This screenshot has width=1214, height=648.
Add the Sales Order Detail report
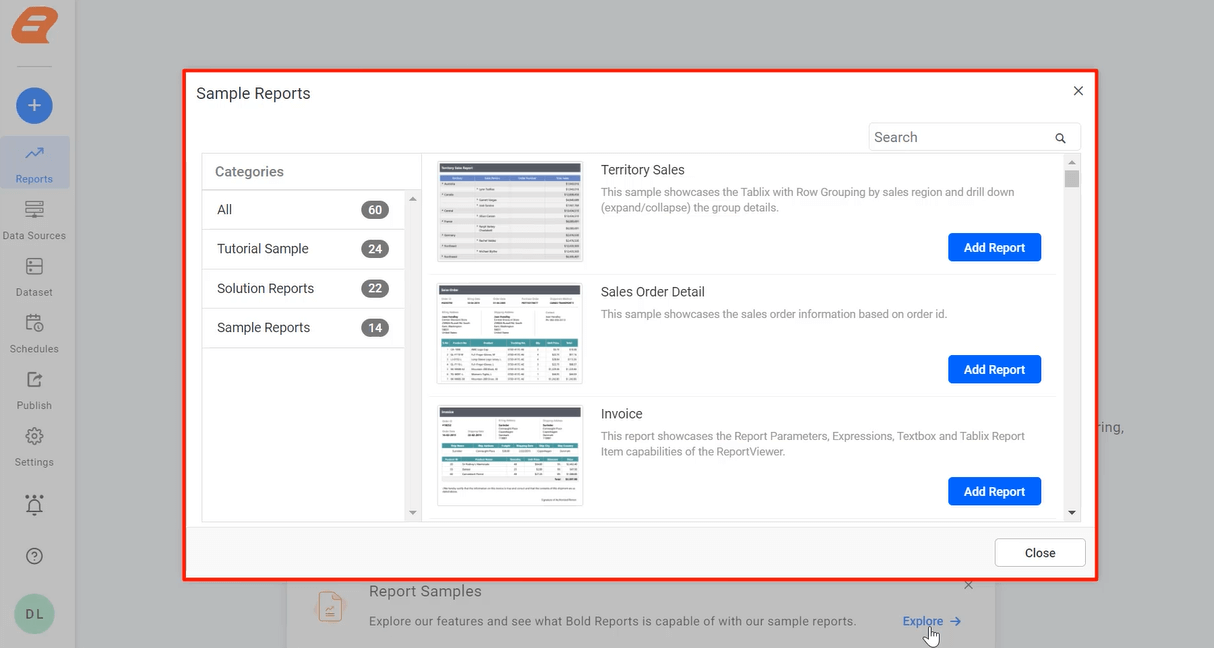pos(994,370)
